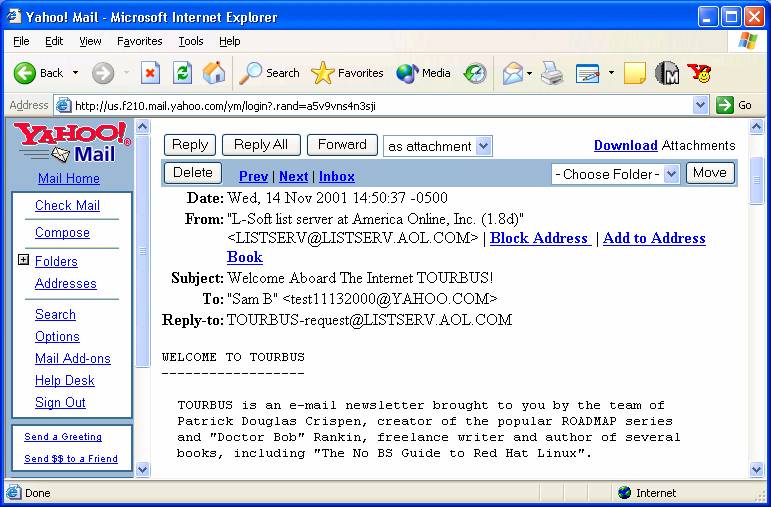Image resolution: width=771 pixels, height=507 pixels.
Task: Go to the Prev message link
Action: 253,176
